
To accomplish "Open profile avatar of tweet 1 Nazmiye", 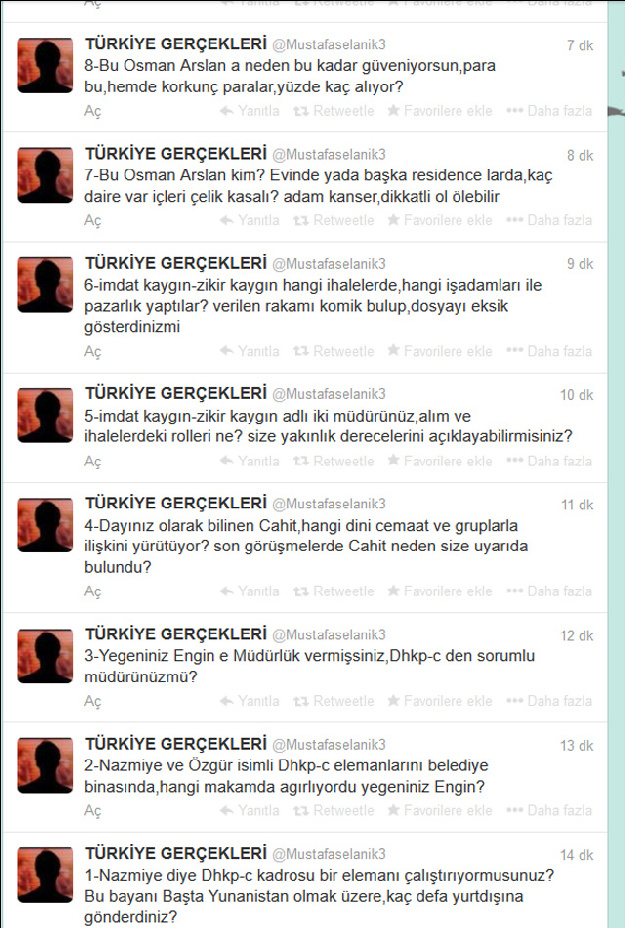I will 45,875.
